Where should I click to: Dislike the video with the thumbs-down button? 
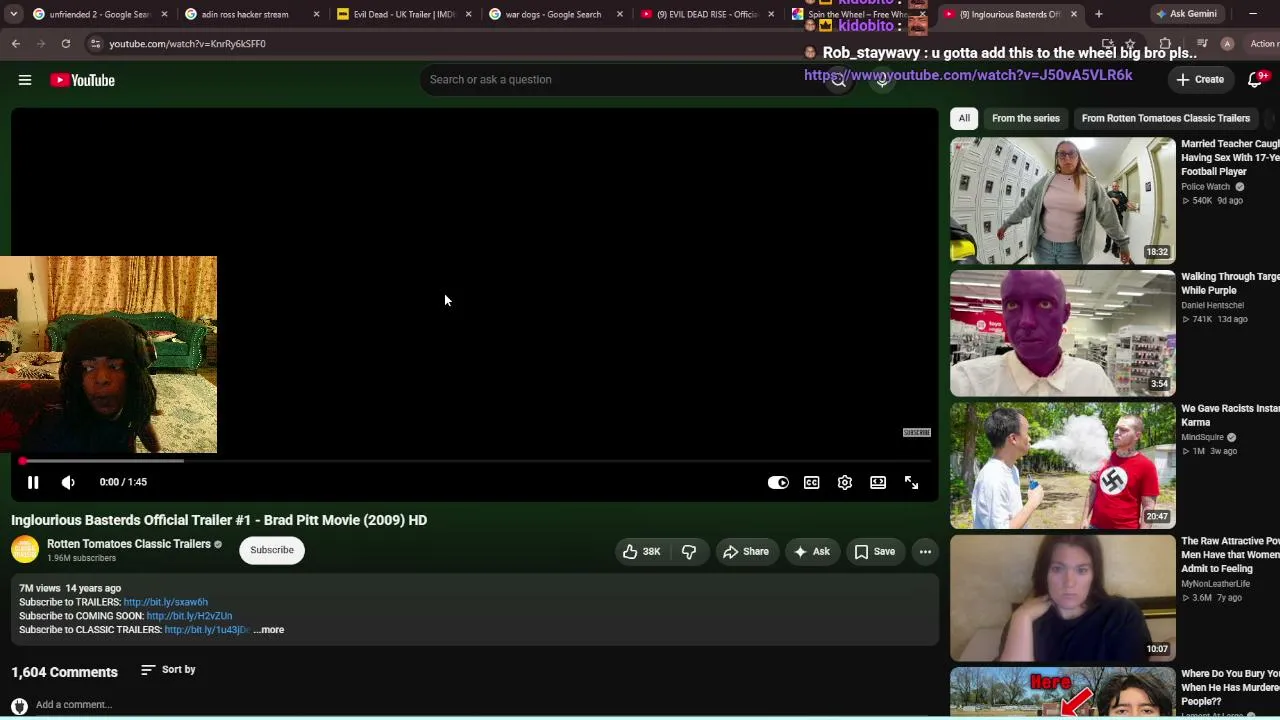pos(689,551)
